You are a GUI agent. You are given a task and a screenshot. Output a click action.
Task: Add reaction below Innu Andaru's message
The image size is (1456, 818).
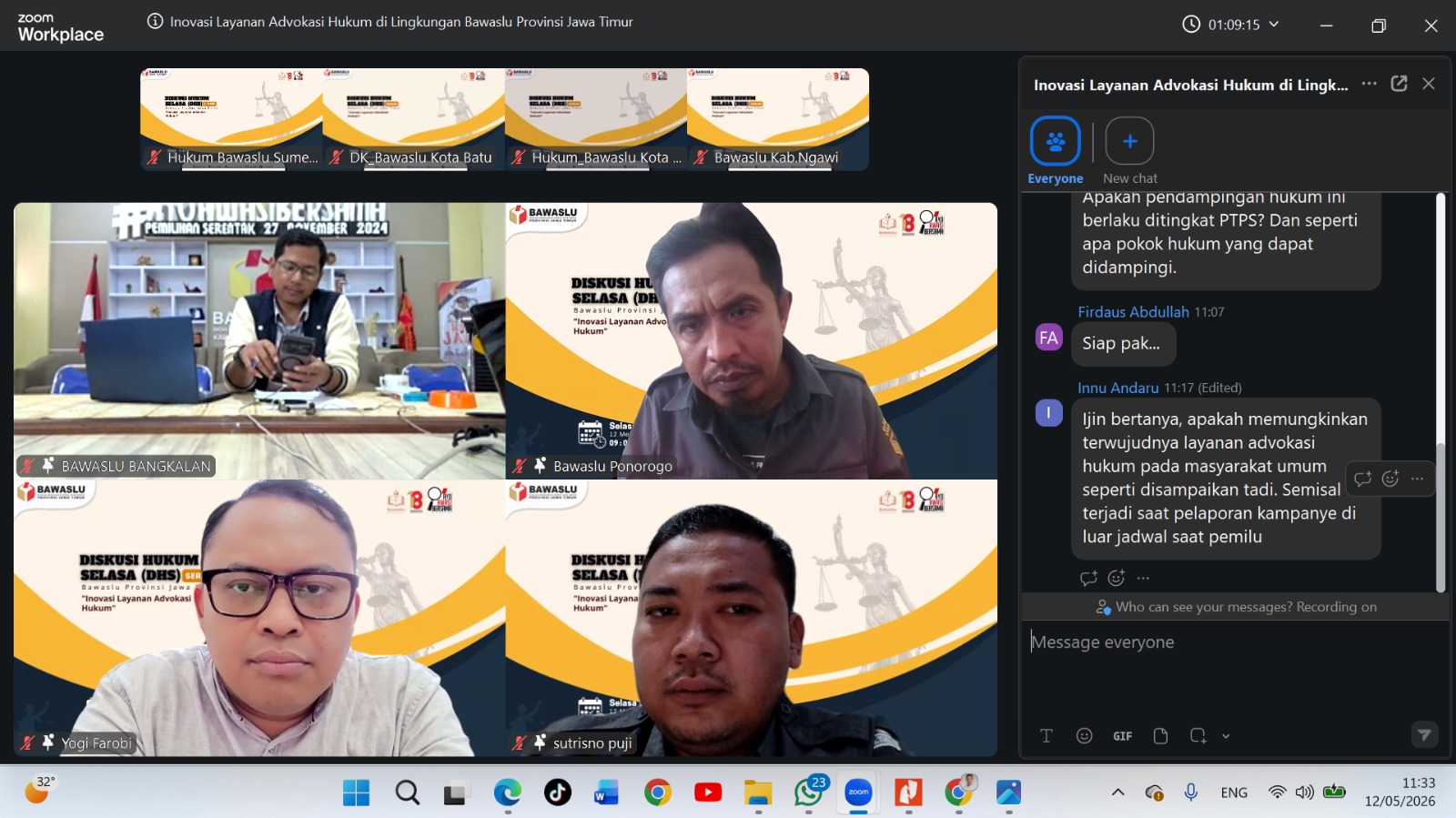(x=1117, y=578)
